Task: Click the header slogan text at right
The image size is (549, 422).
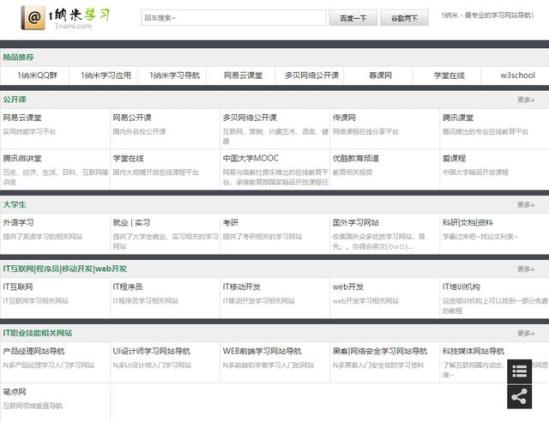Action: tap(487, 15)
